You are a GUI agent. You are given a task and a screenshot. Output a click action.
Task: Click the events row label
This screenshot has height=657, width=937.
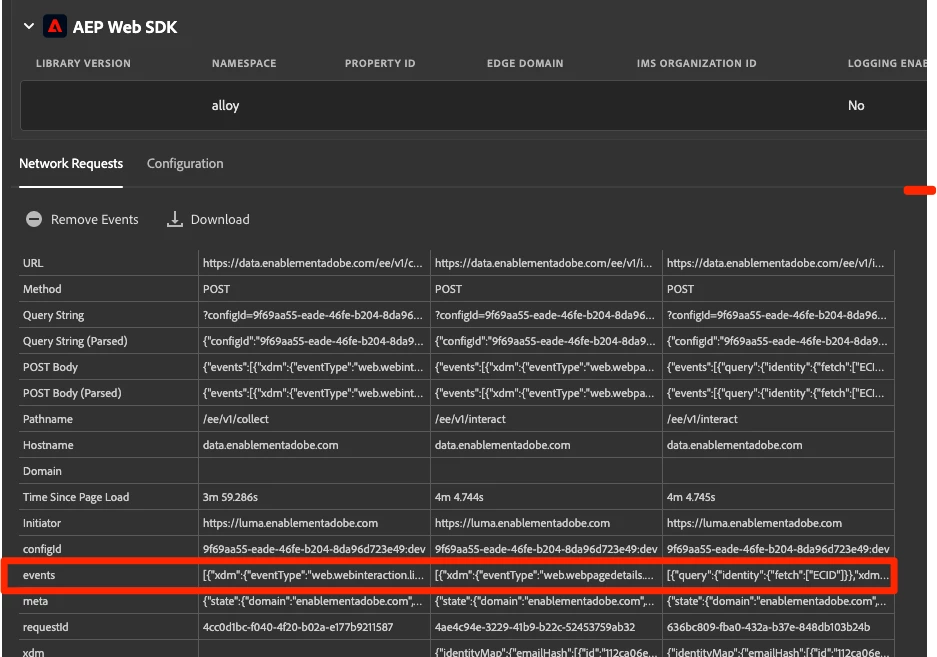click(39, 575)
